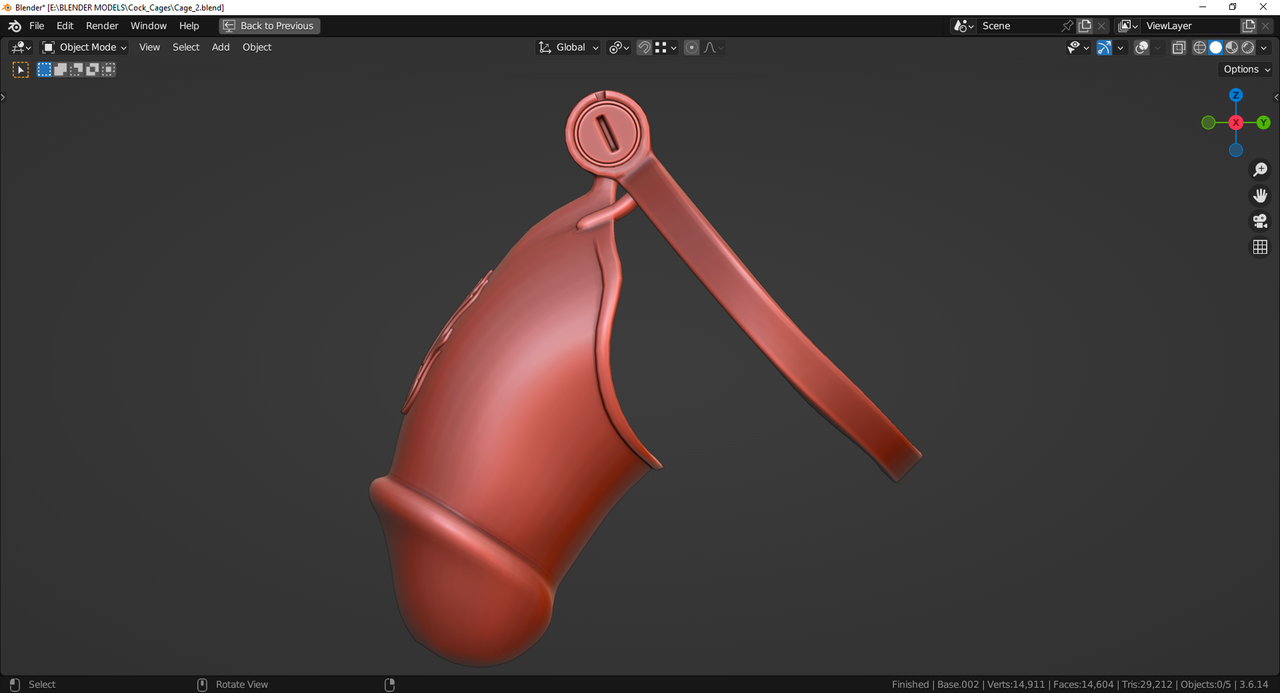Viewport: 1280px width, 693px height.
Task: Open viewport shading options dropdown
Action: click(1264, 47)
